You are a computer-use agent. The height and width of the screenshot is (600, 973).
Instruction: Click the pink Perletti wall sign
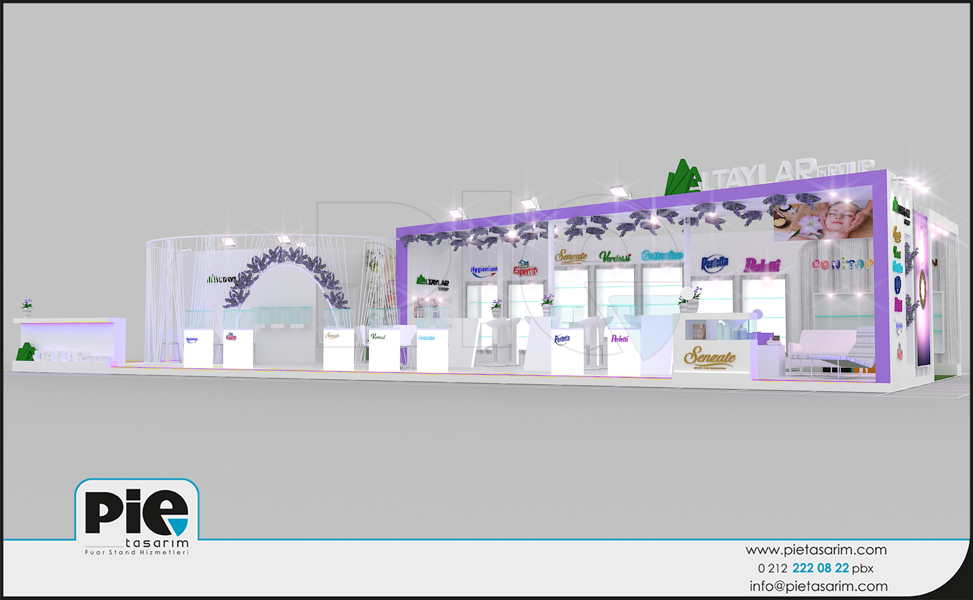coord(762,265)
